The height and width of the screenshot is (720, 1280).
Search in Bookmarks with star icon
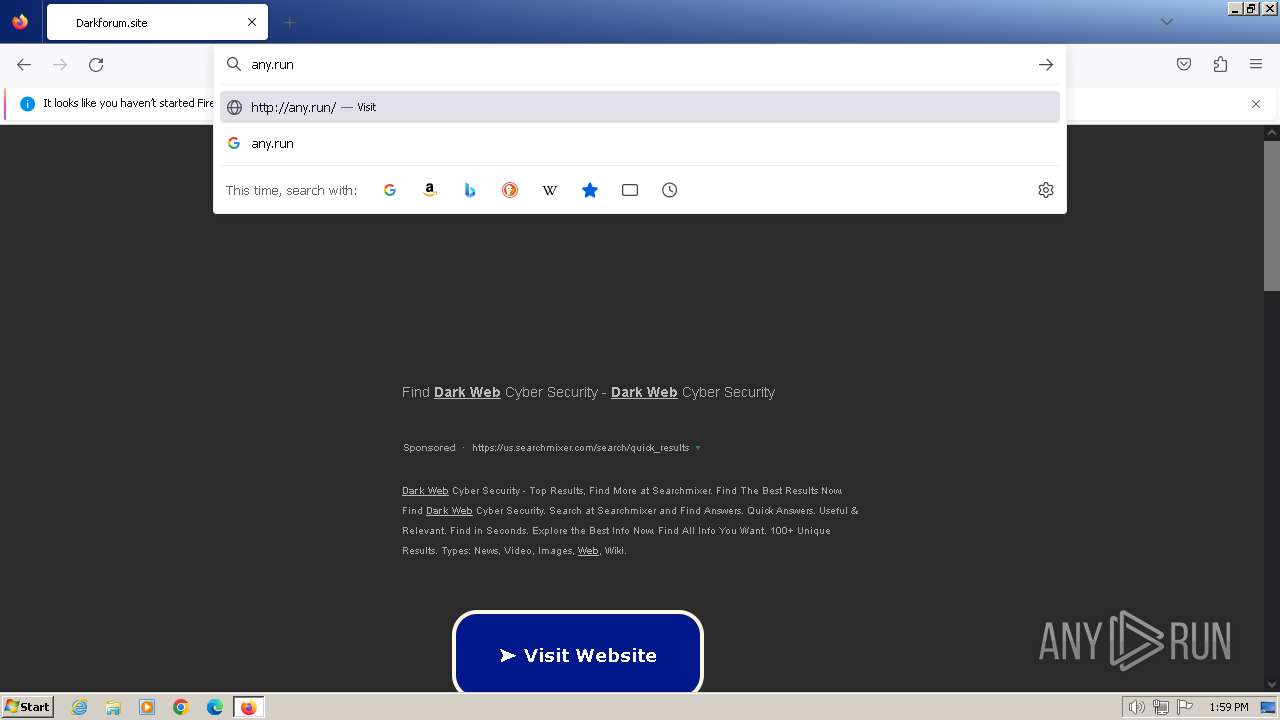coord(590,190)
